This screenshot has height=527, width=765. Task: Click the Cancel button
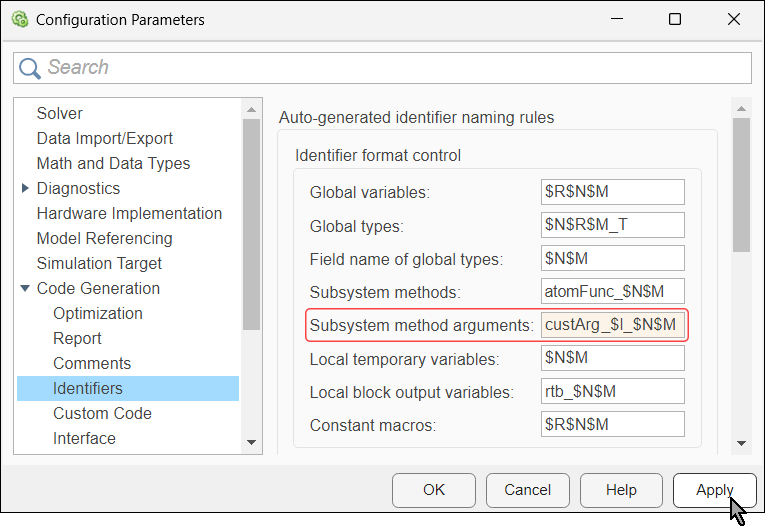(x=527, y=490)
